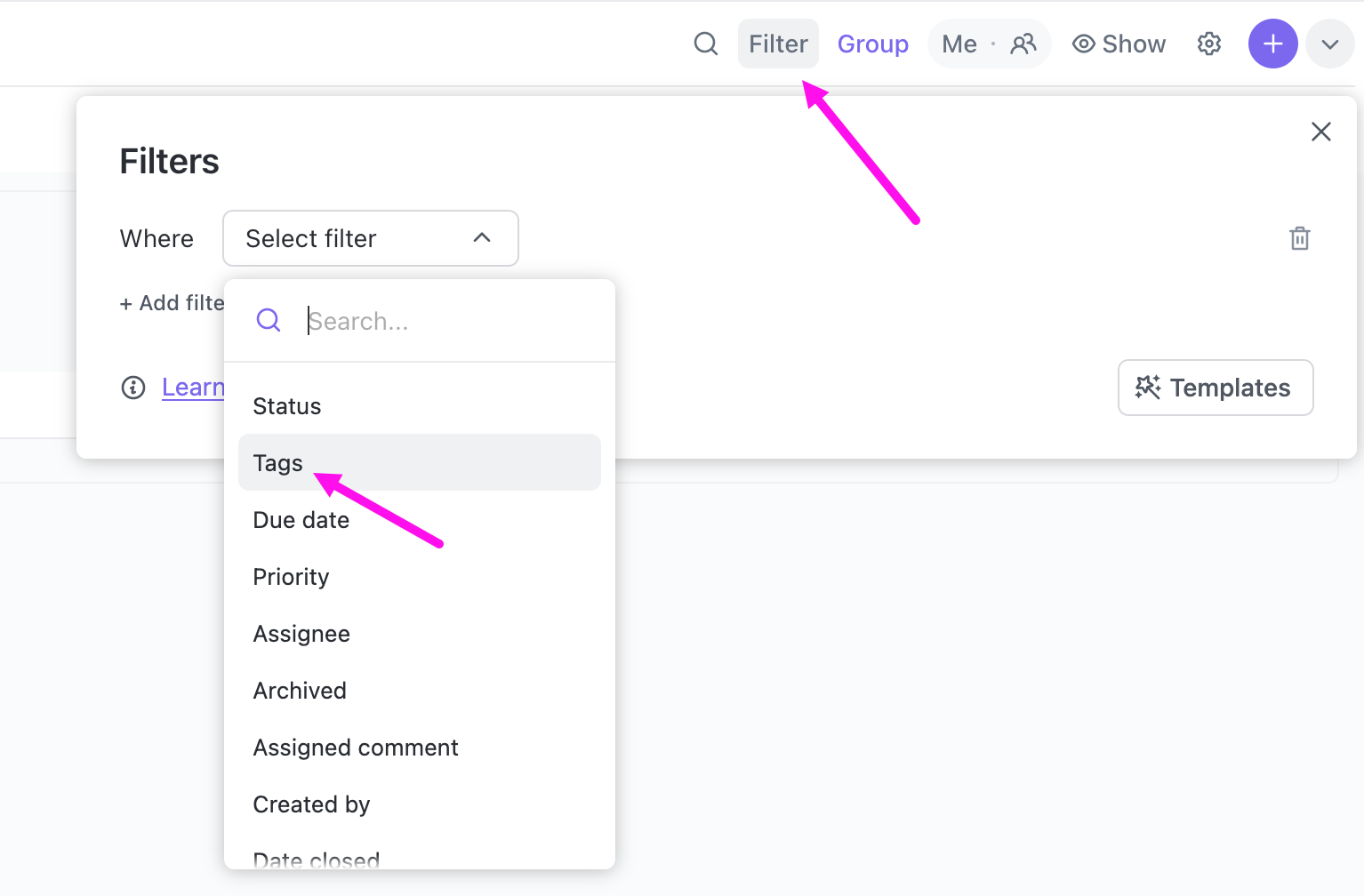Click the eye icon next to Show

point(1082,43)
